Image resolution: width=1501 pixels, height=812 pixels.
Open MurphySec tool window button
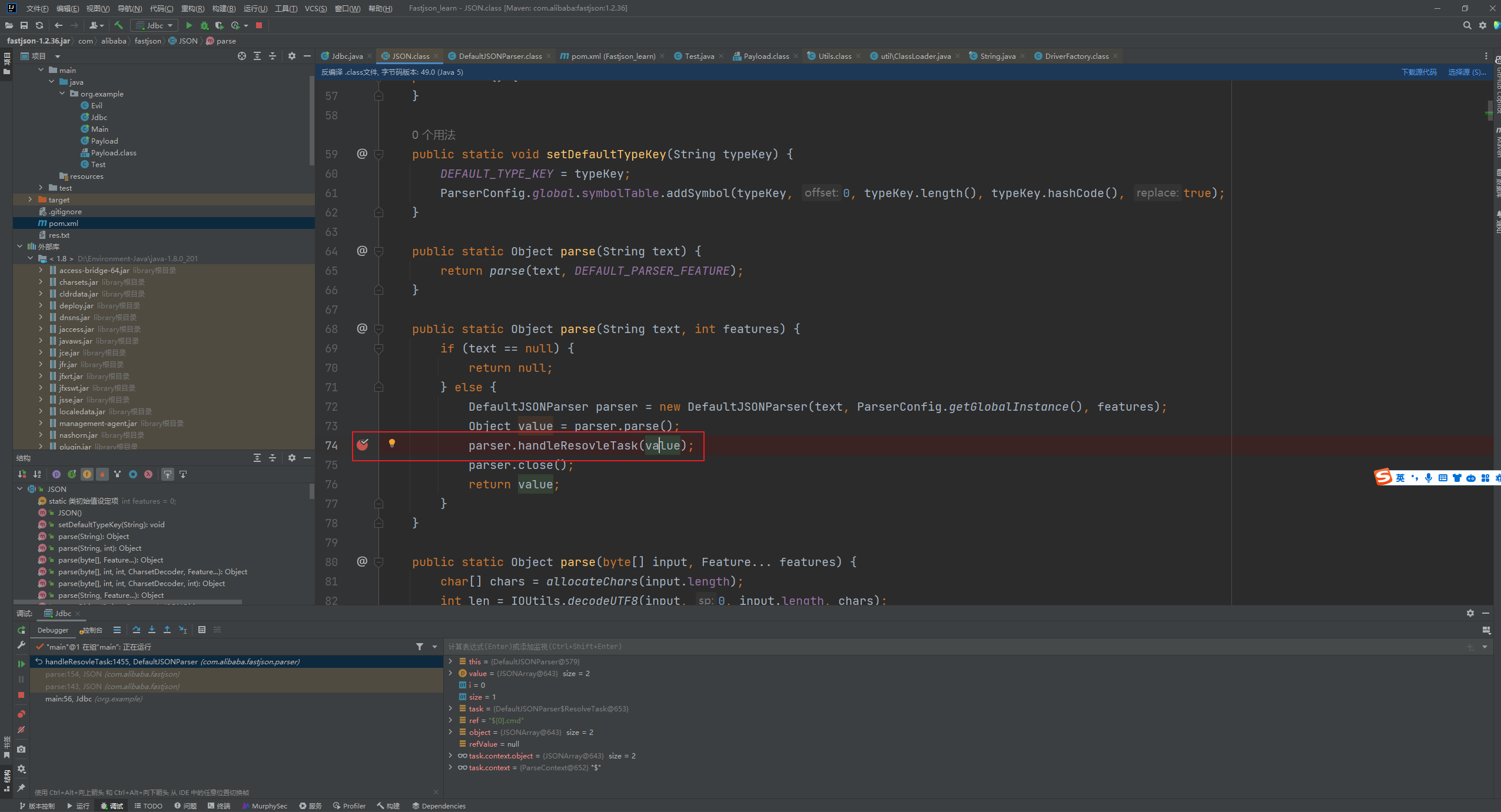[x=264, y=806]
